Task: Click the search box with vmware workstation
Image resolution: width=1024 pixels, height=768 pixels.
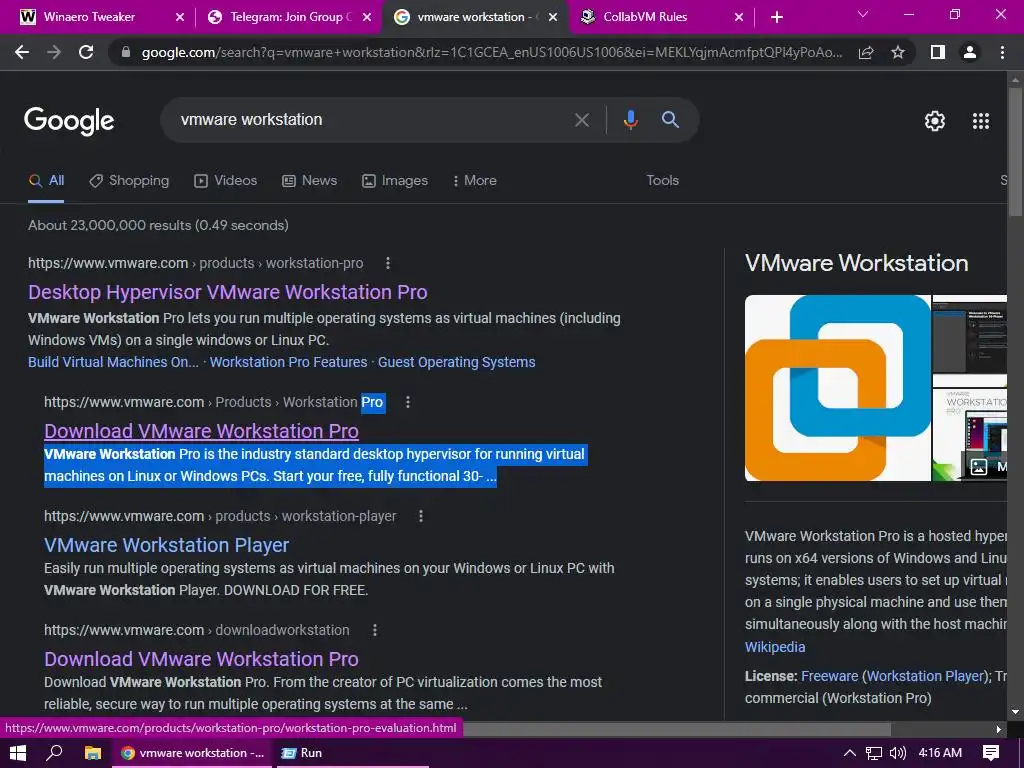Action: [372, 120]
